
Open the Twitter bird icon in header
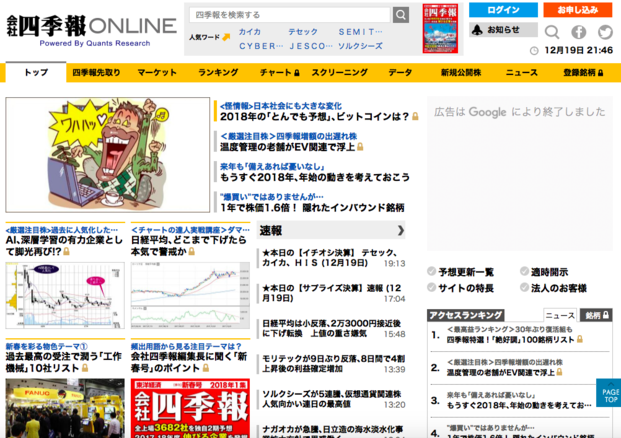coord(605,32)
